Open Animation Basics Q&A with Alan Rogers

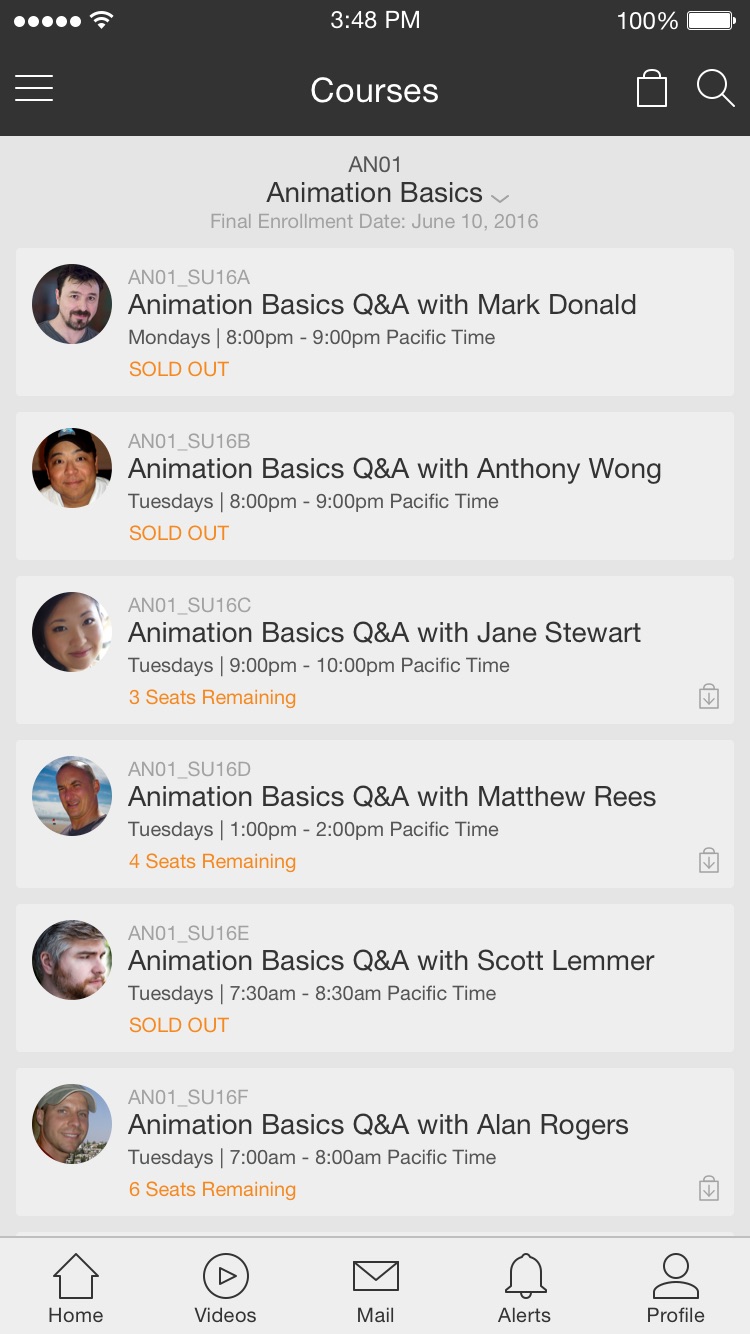(378, 1124)
